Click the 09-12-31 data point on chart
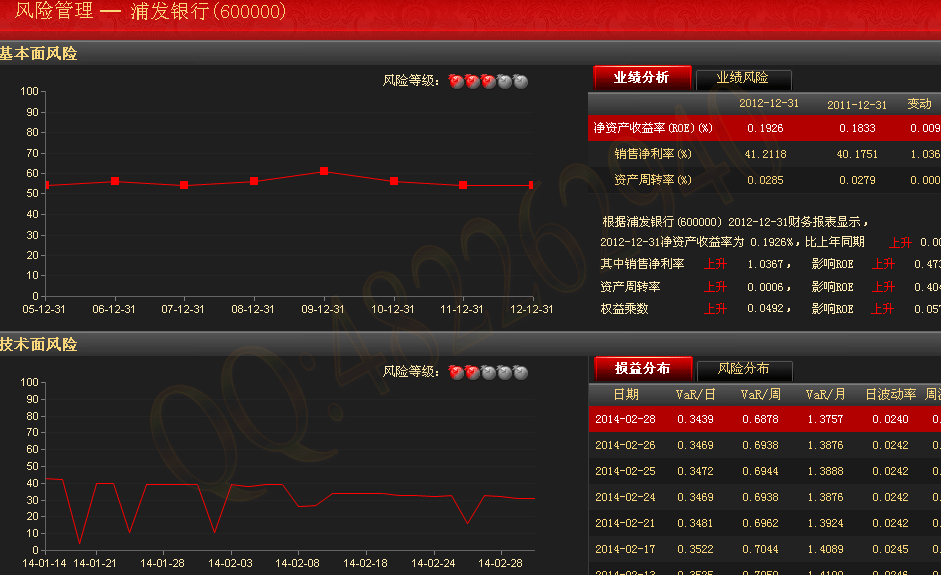 coord(324,171)
